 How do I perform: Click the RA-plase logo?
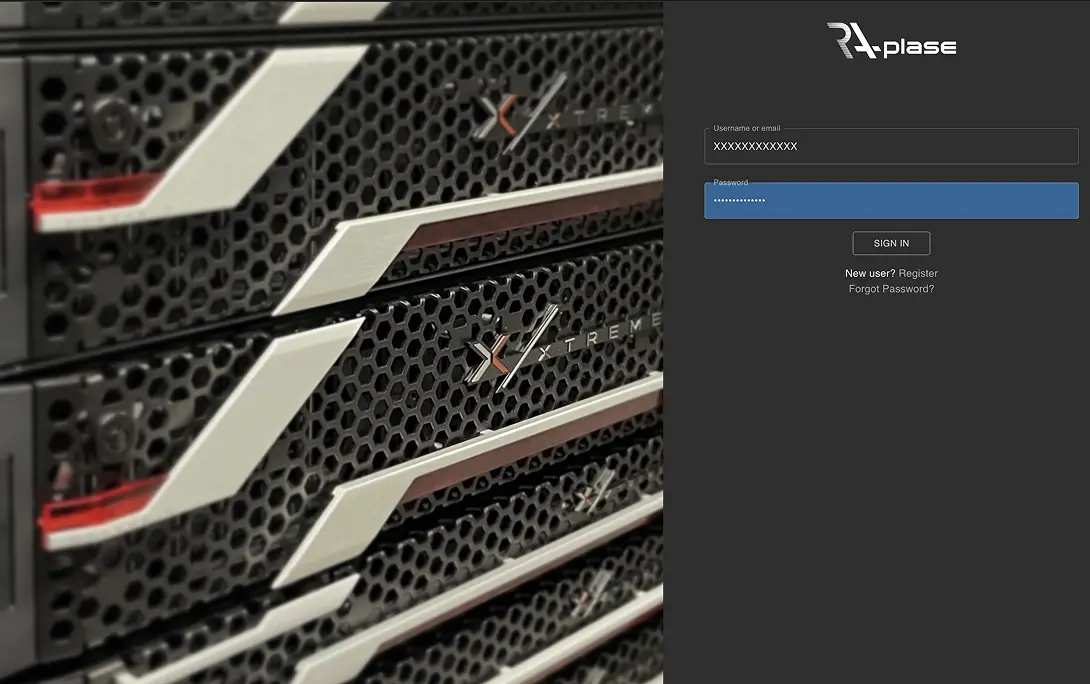[x=891, y=41]
